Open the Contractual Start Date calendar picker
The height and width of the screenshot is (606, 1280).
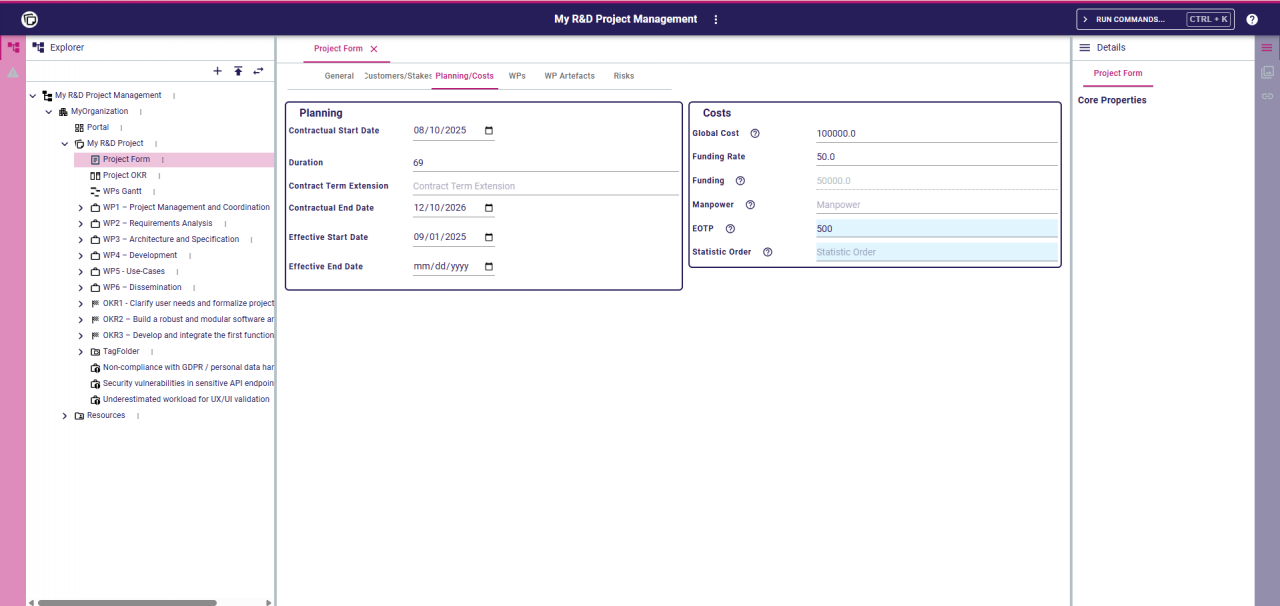pyautogui.click(x=487, y=130)
